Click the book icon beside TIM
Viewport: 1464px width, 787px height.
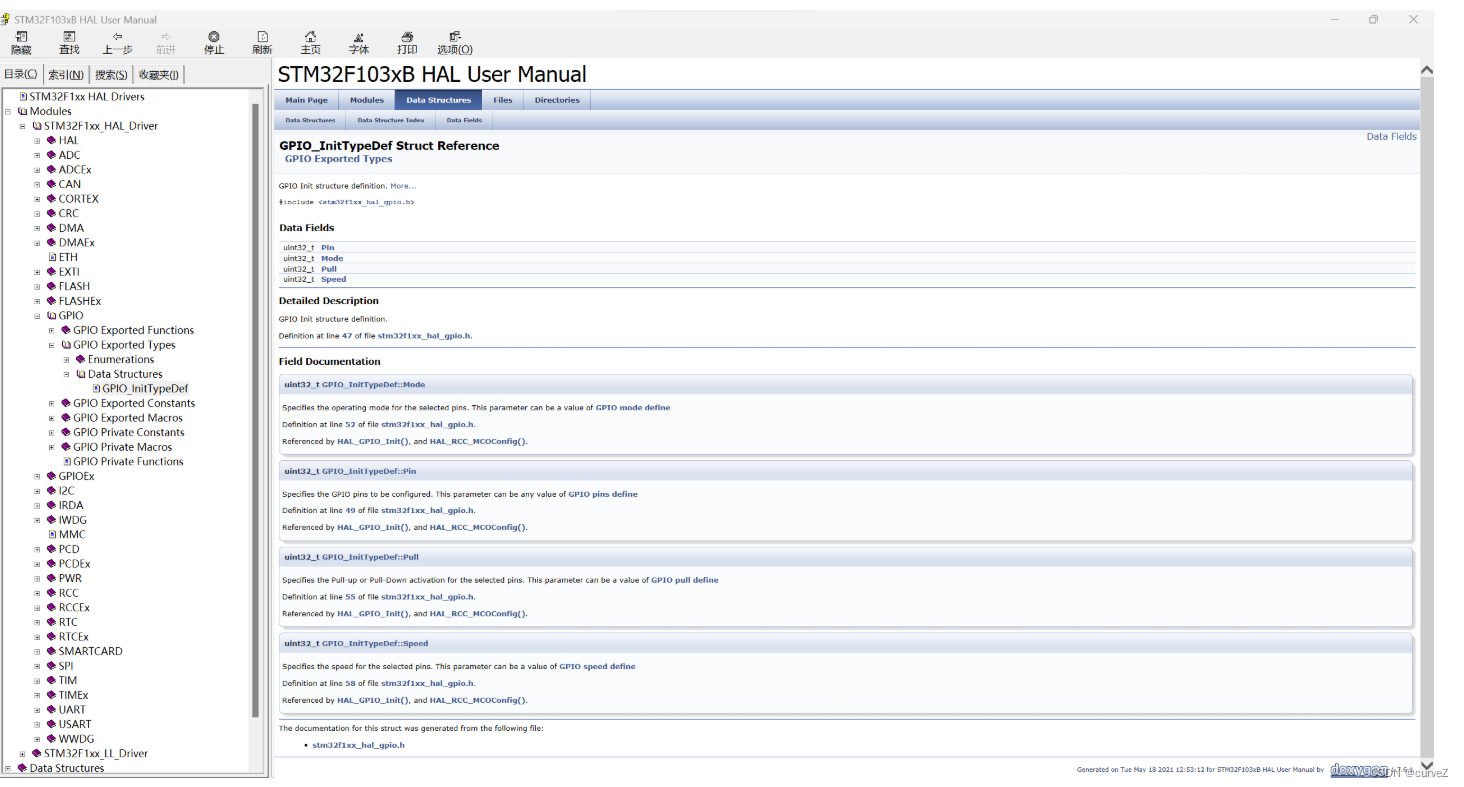click(51, 681)
